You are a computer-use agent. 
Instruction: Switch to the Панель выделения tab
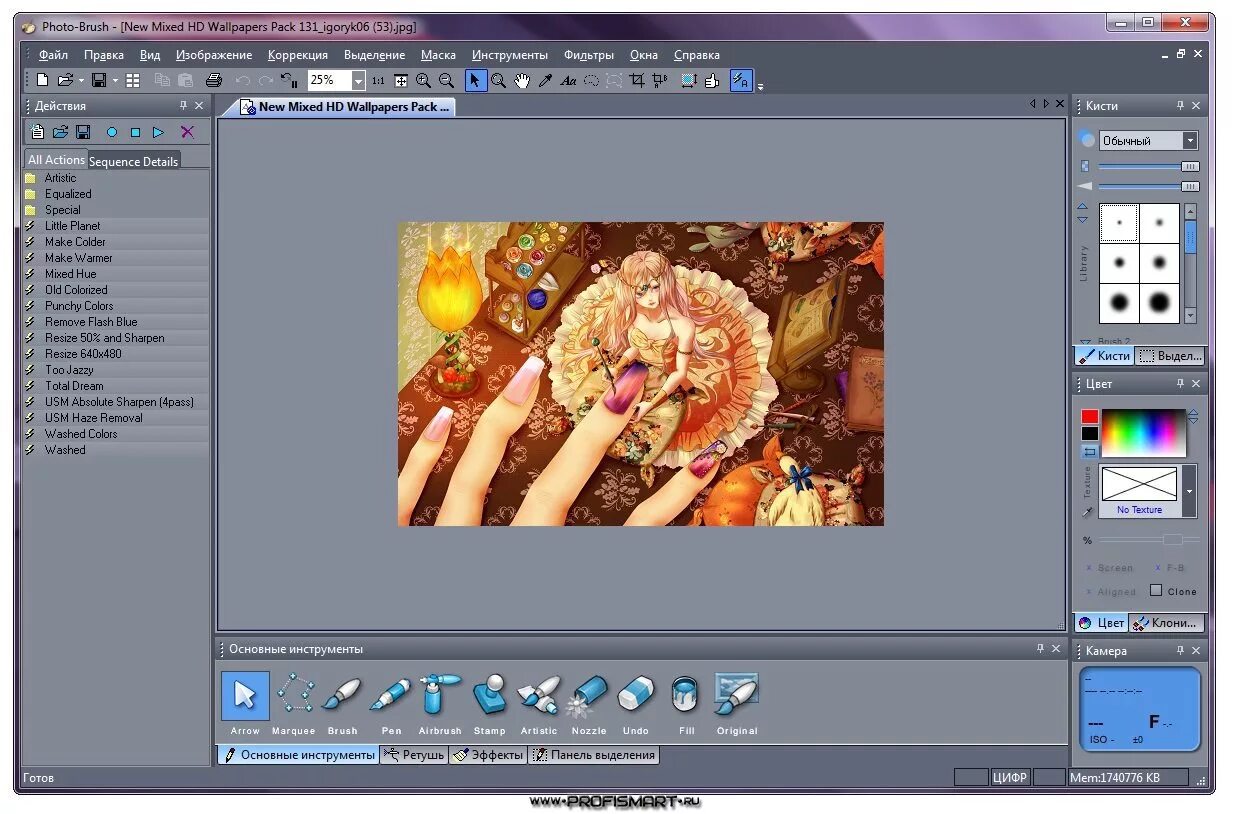pyautogui.click(x=594, y=755)
